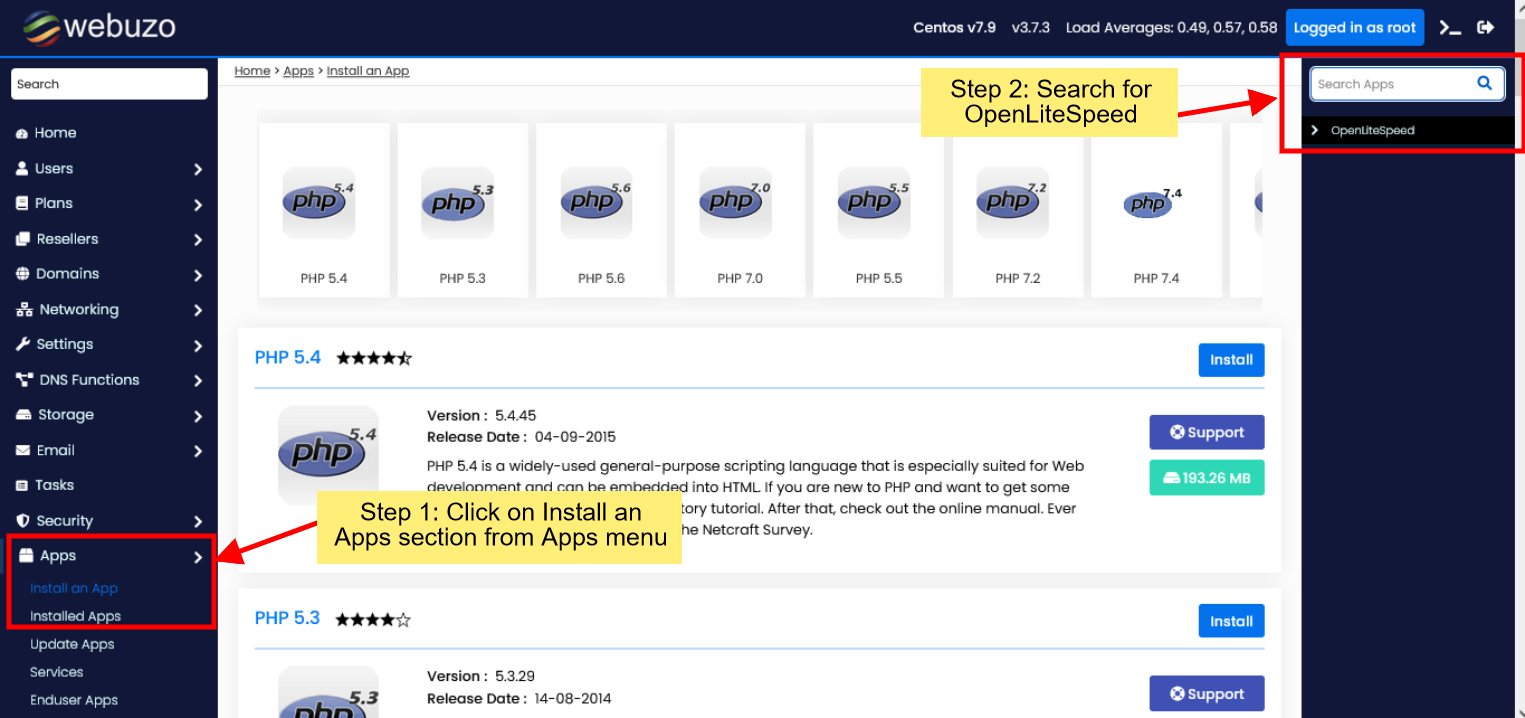Open Update Apps in sidebar
1525x718 pixels.
72,644
